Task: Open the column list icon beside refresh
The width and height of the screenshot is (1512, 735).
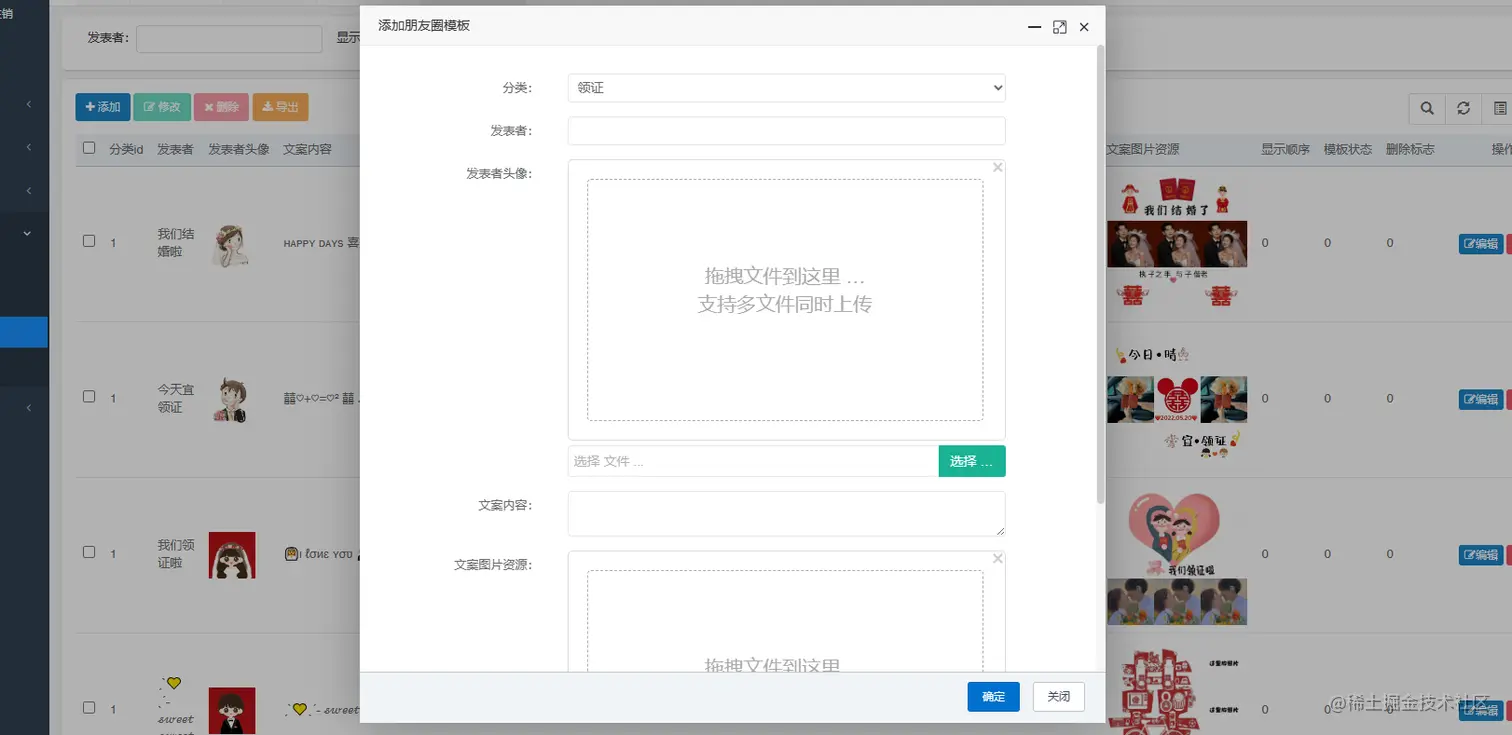Action: click(x=1499, y=108)
